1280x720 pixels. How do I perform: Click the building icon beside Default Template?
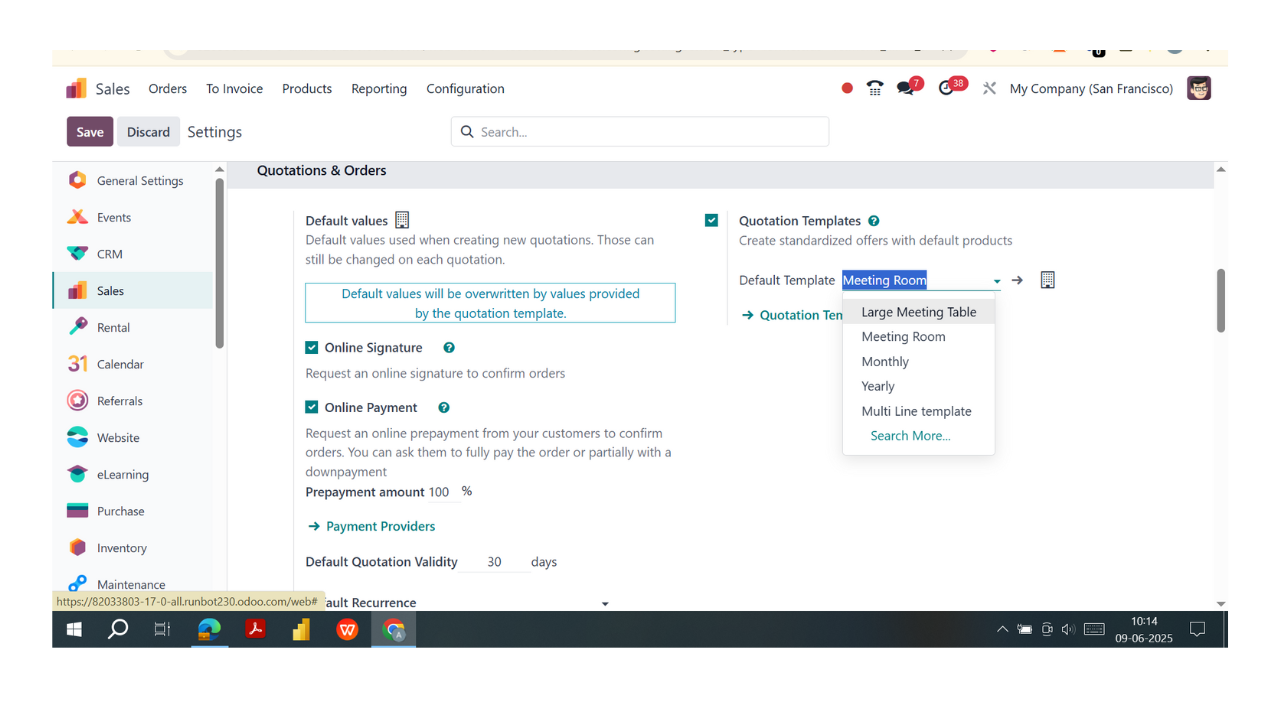[x=1047, y=280]
